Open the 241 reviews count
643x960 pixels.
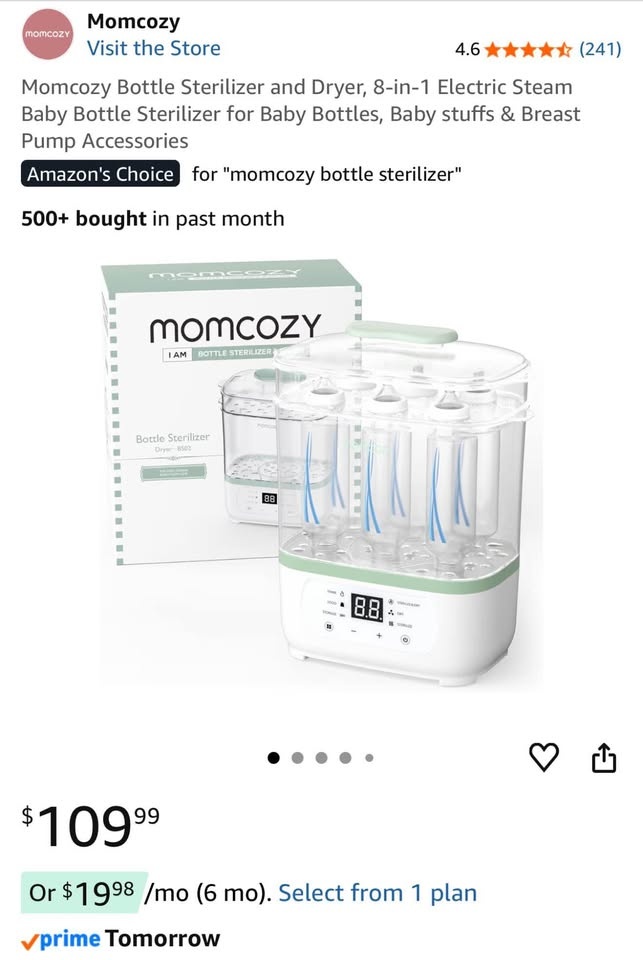(600, 49)
